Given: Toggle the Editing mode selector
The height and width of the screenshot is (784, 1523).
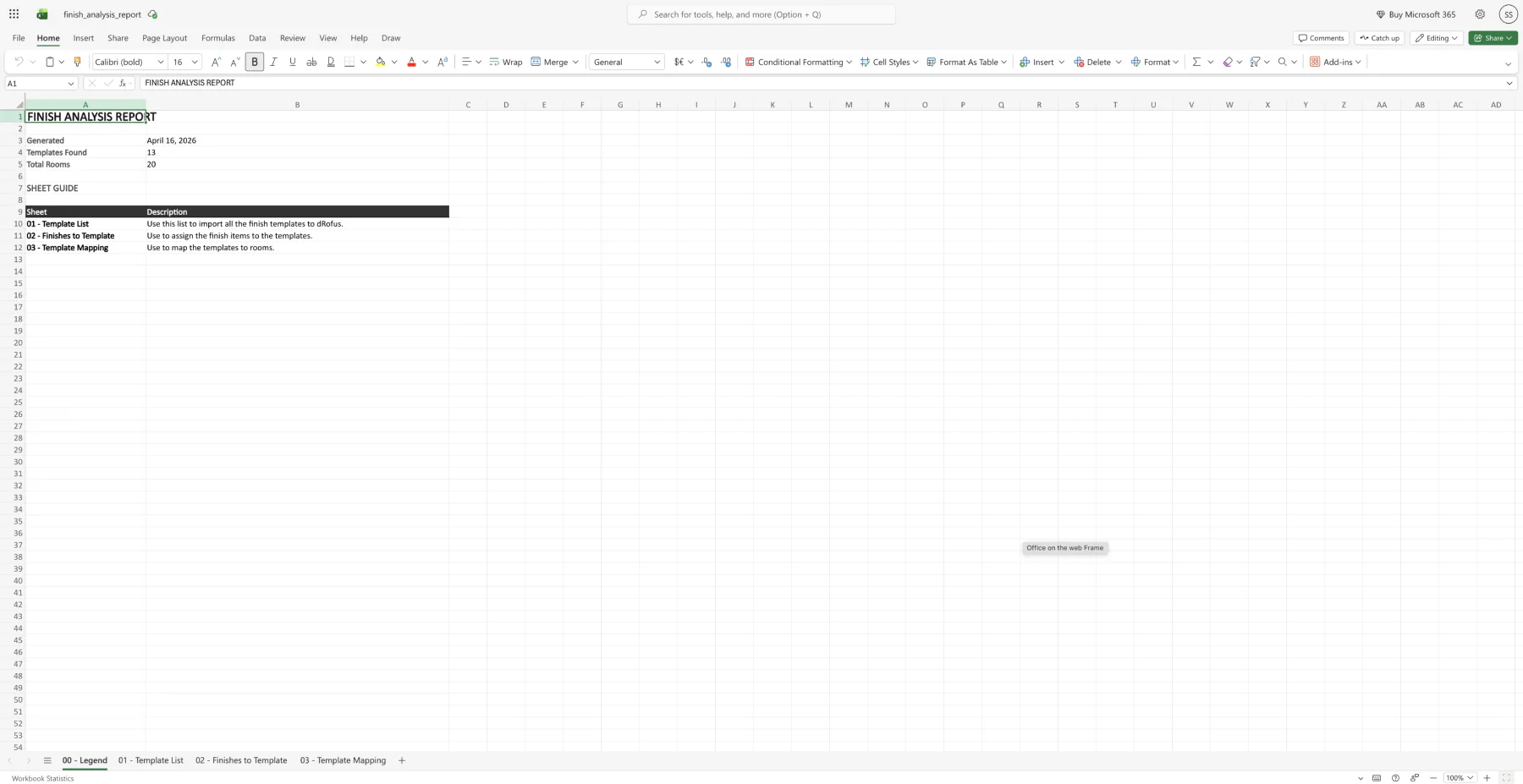Looking at the screenshot, I should [1436, 37].
